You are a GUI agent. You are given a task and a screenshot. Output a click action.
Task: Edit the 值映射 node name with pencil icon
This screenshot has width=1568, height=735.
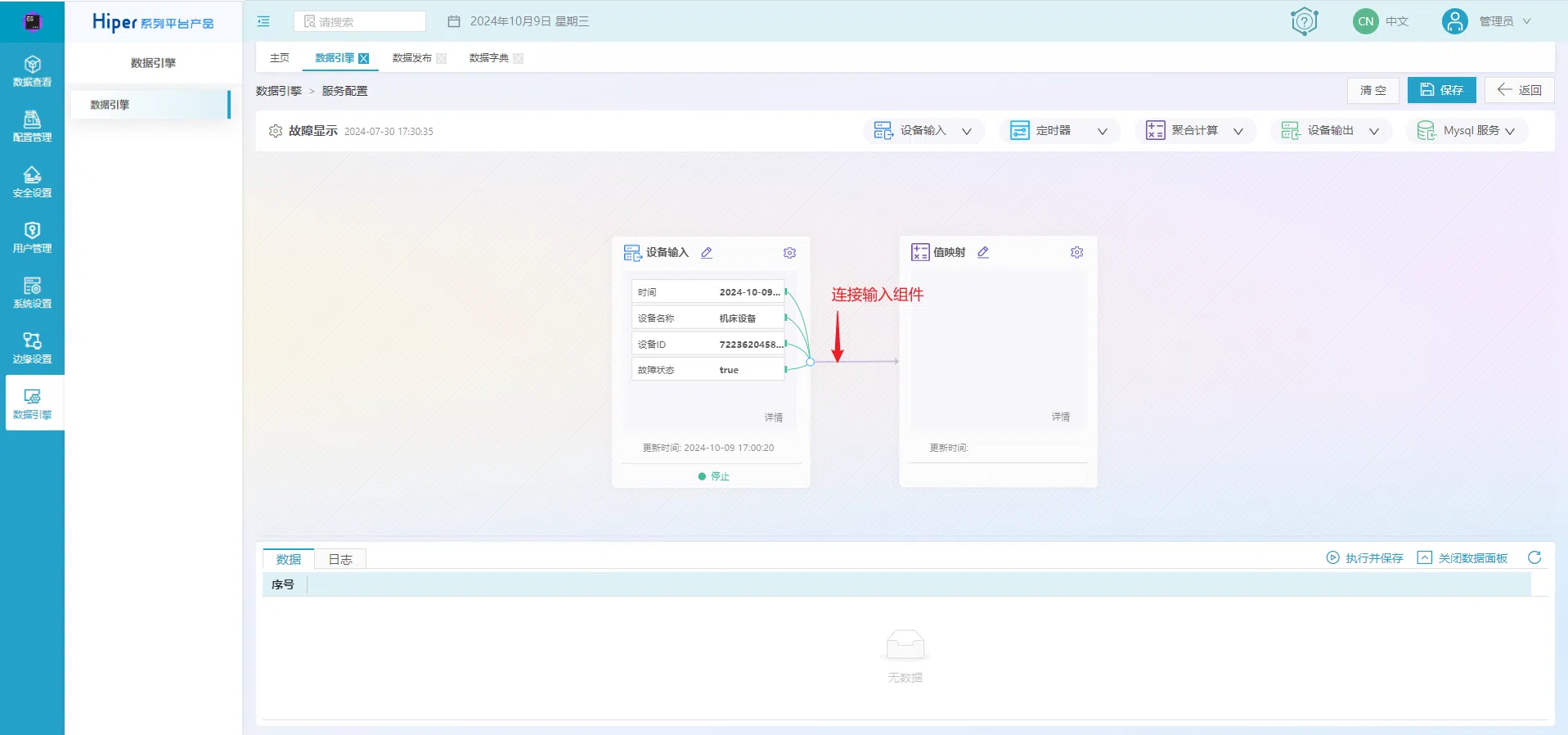coord(983,253)
